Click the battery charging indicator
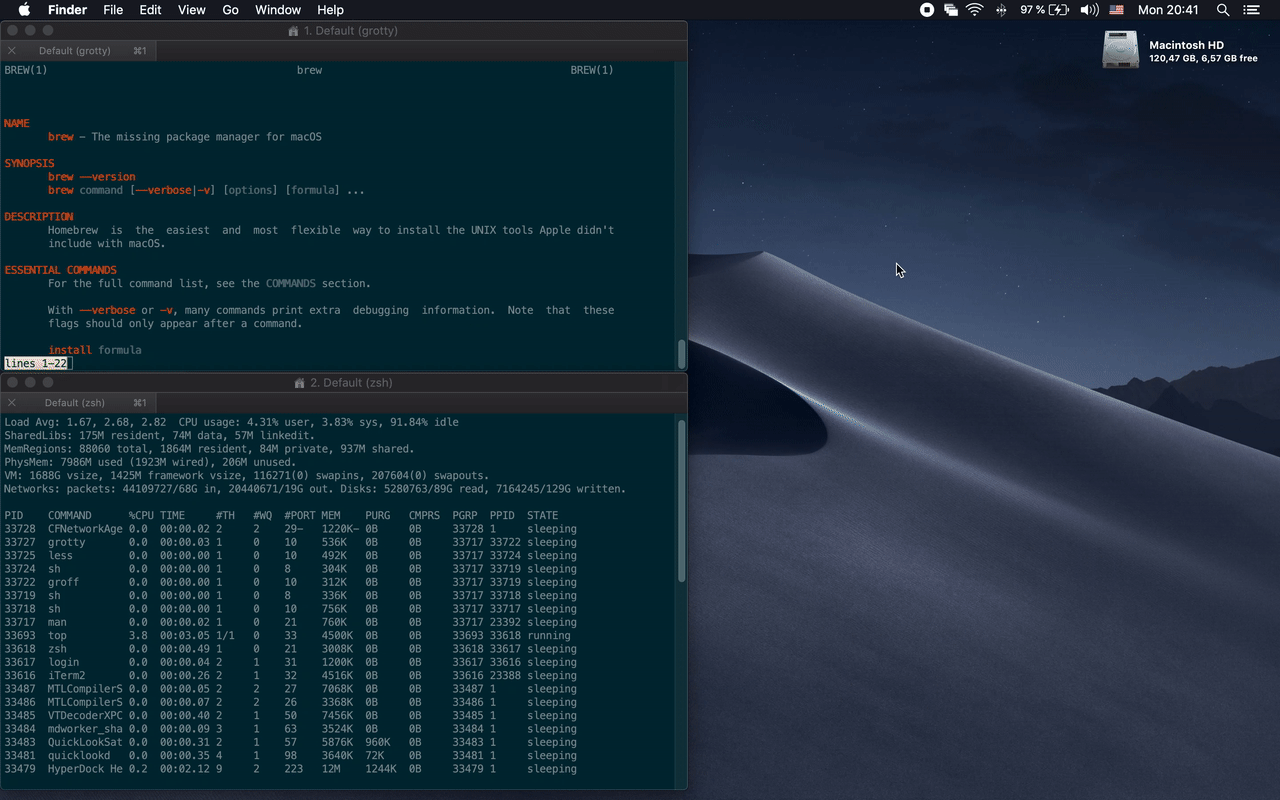Screen dimensions: 1280x800 pos(1059,10)
